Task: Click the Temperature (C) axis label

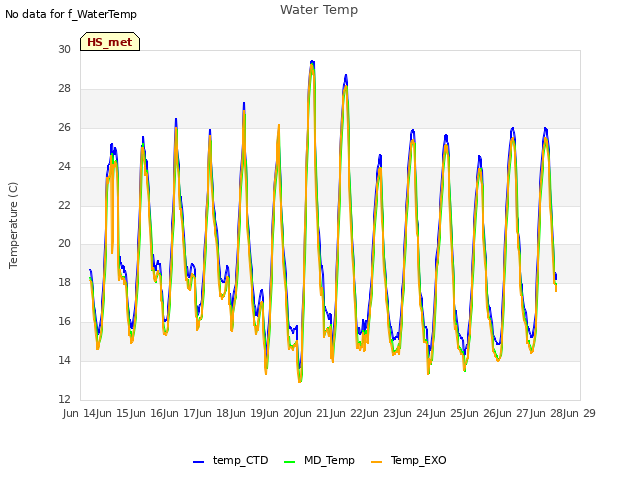Action: 13,225
